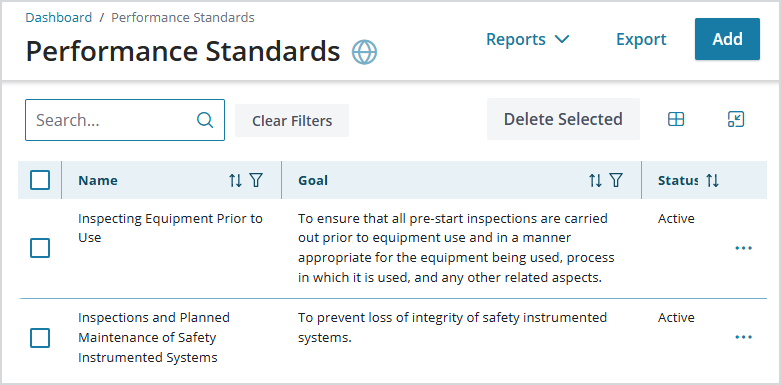
Task: Open actions menu for Safety Instrumented Systems row
Action: [x=744, y=338]
